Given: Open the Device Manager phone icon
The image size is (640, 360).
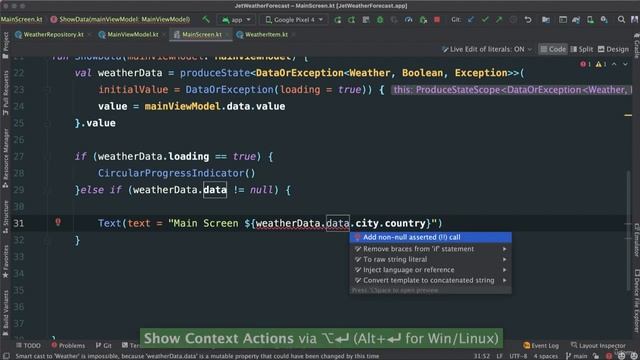Looking at the screenshot, I should tap(590, 20).
